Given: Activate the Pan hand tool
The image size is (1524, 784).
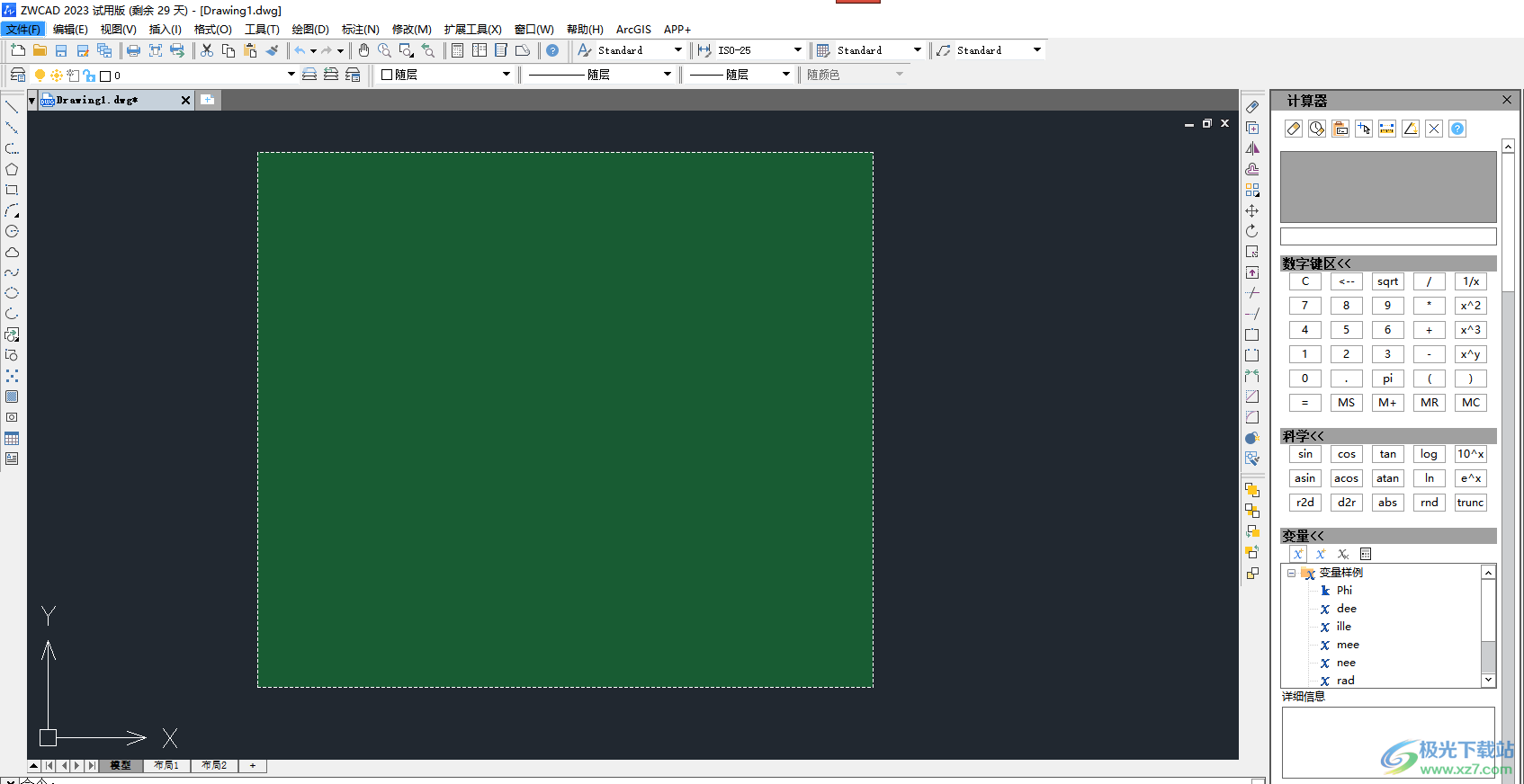Looking at the screenshot, I should [x=363, y=50].
